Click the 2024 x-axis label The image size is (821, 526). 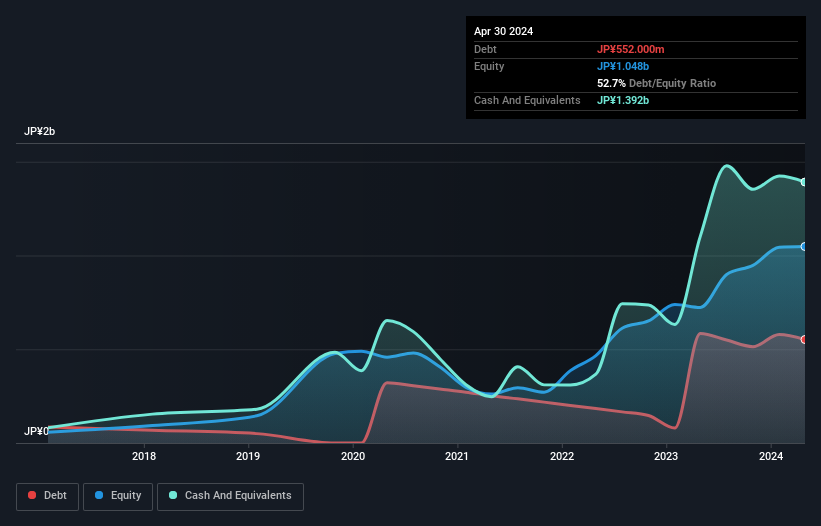771,456
